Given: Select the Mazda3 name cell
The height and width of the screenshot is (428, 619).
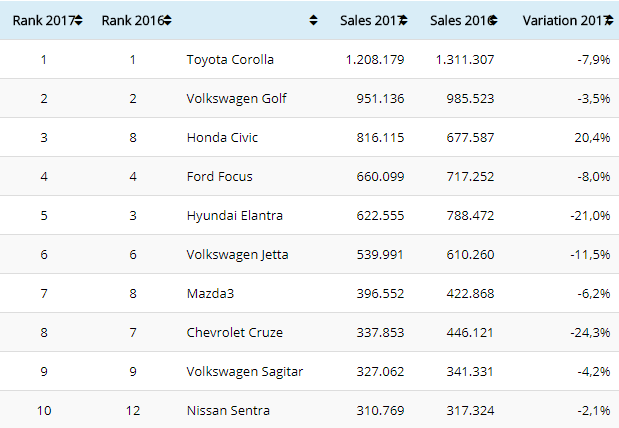Looking at the screenshot, I should 209,294.
